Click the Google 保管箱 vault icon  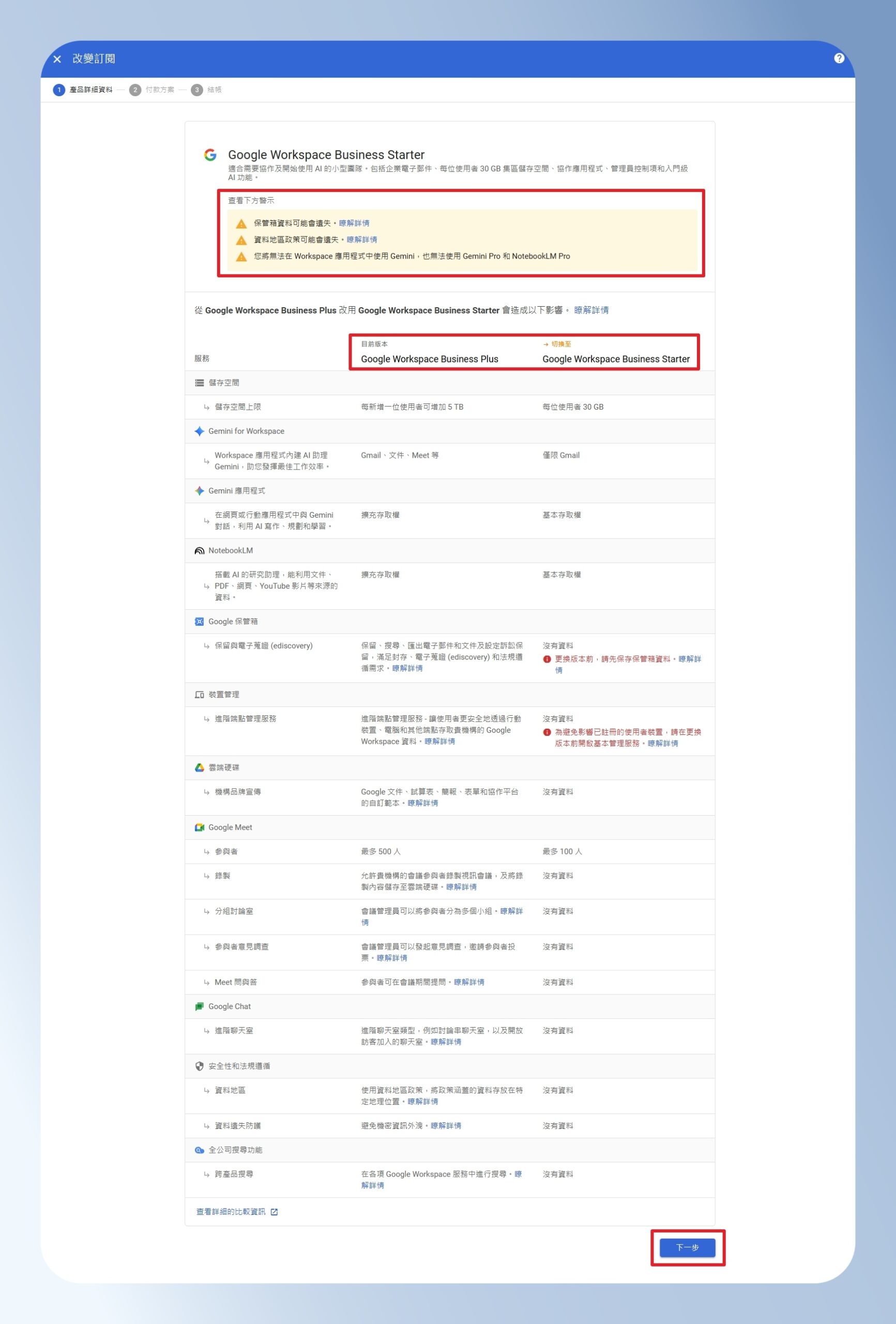tap(200, 622)
